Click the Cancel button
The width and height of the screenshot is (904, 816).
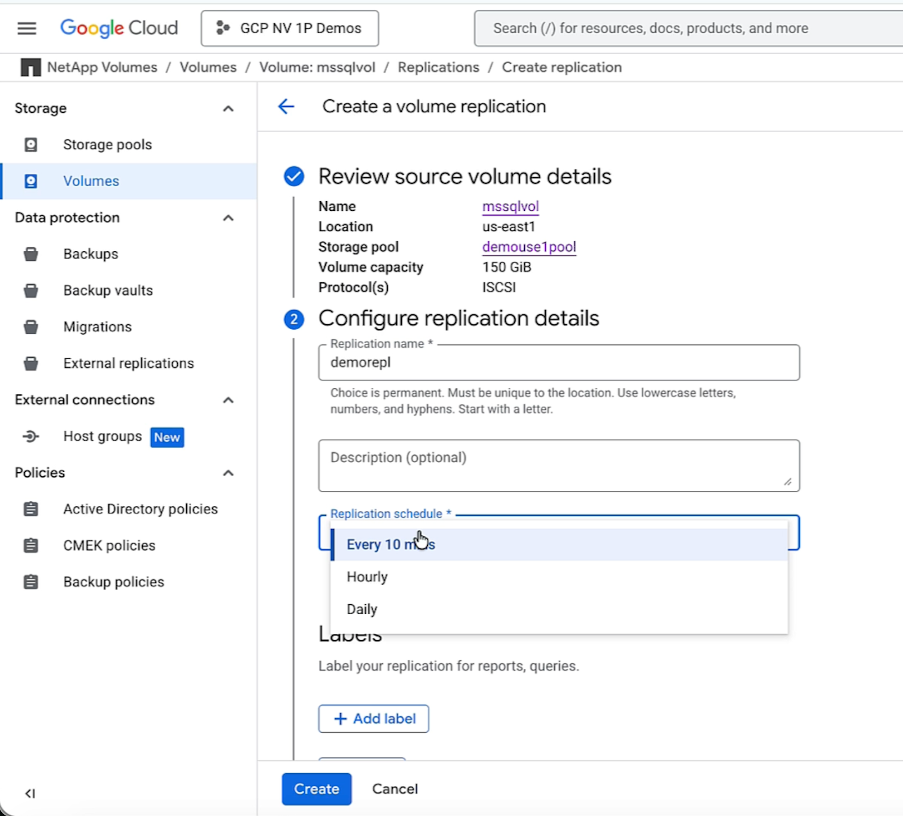[x=395, y=789]
